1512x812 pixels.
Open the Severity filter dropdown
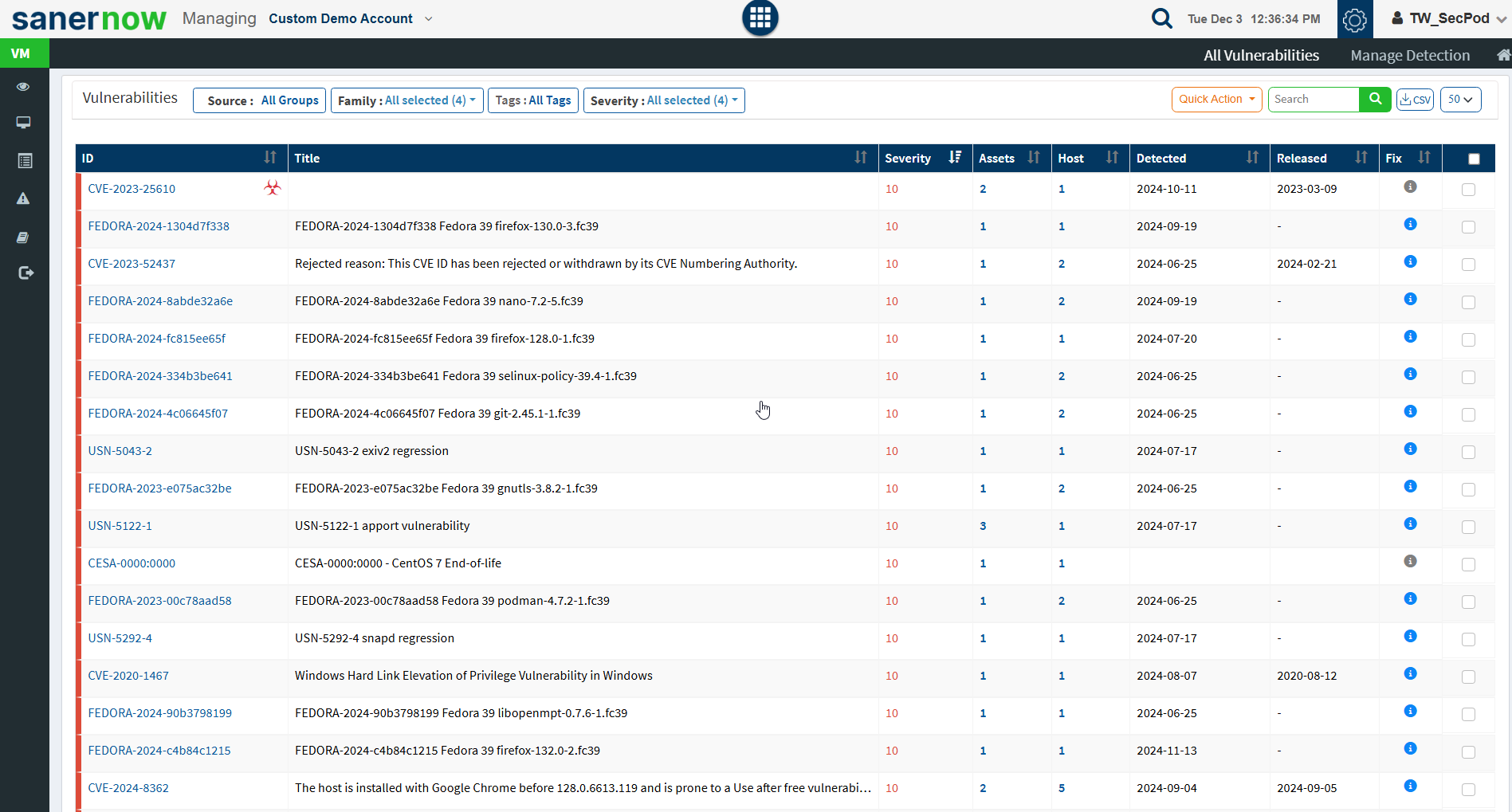point(663,100)
